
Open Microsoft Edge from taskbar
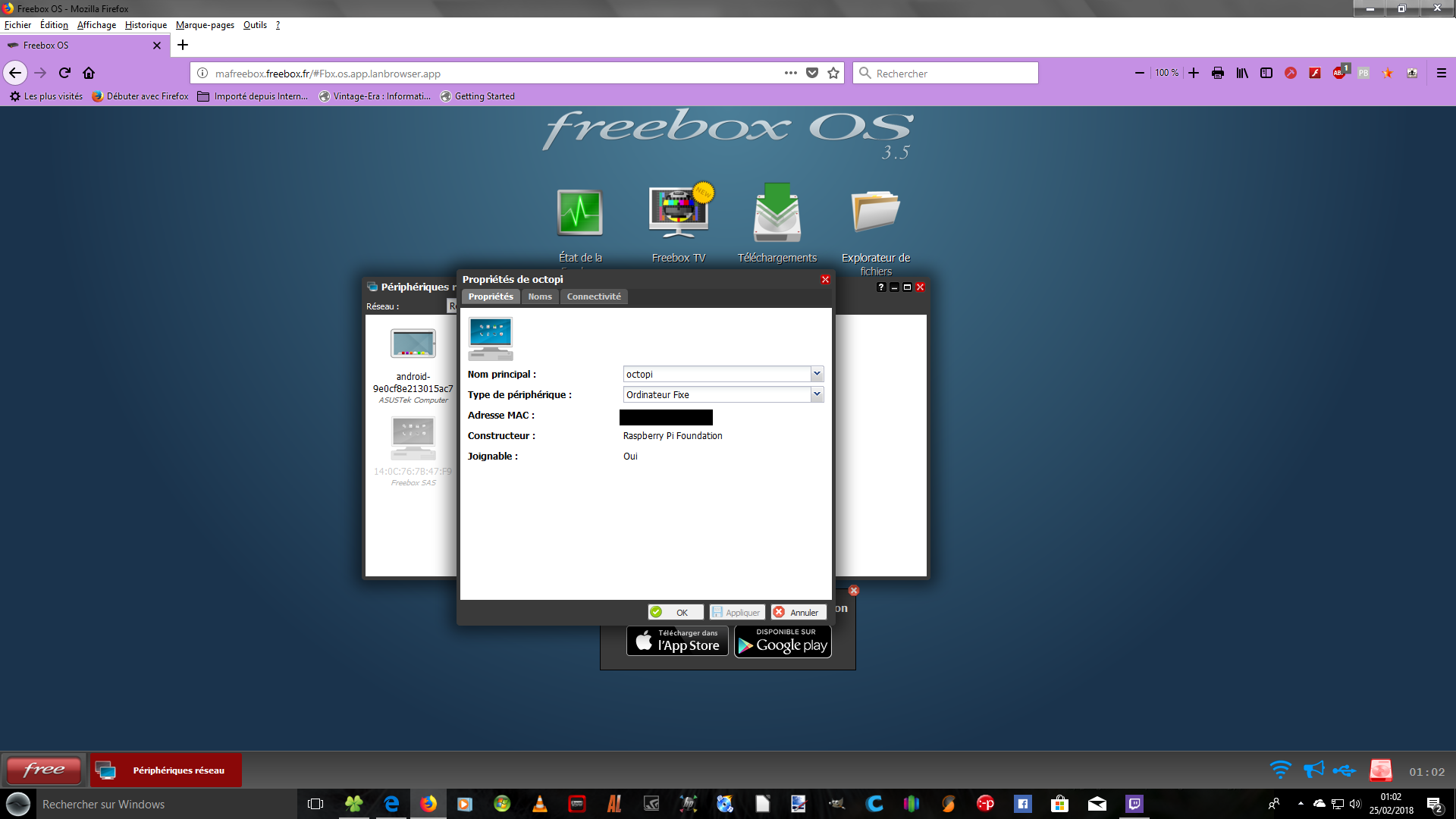[391, 804]
